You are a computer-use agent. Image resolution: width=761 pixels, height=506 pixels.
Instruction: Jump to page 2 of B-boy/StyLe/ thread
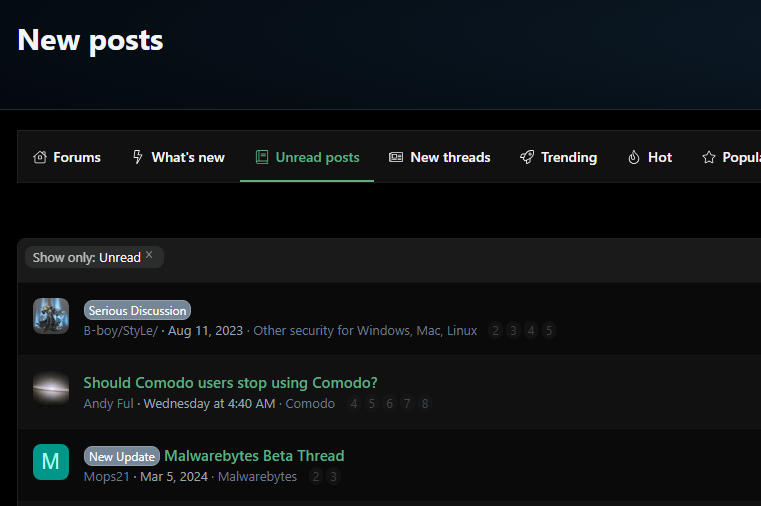point(496,331)
